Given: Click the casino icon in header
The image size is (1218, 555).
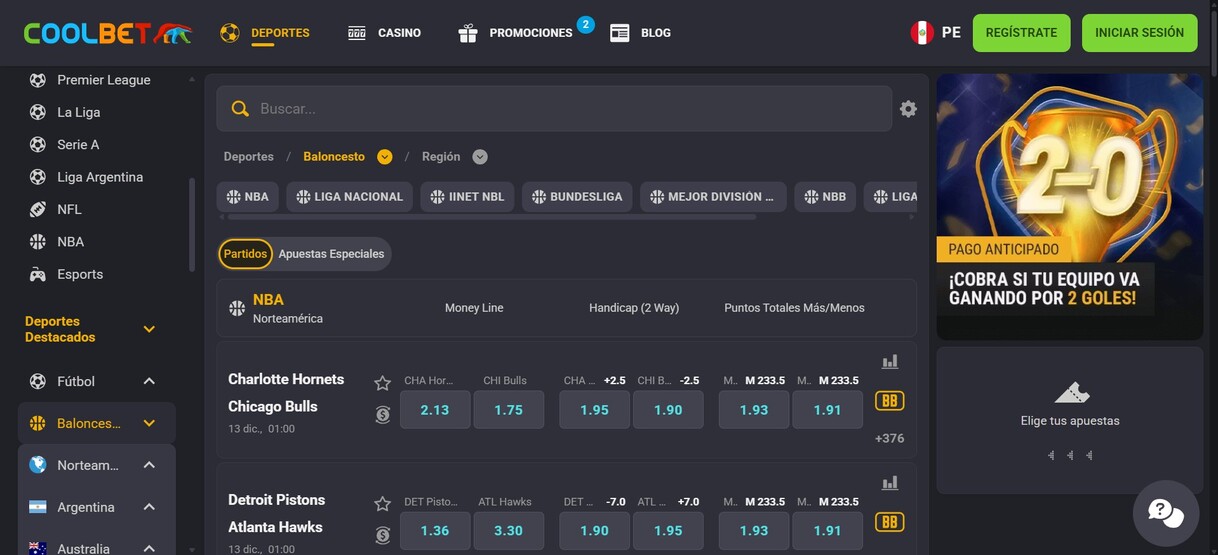Looking at the screenshot, I should tap(357, 33).
